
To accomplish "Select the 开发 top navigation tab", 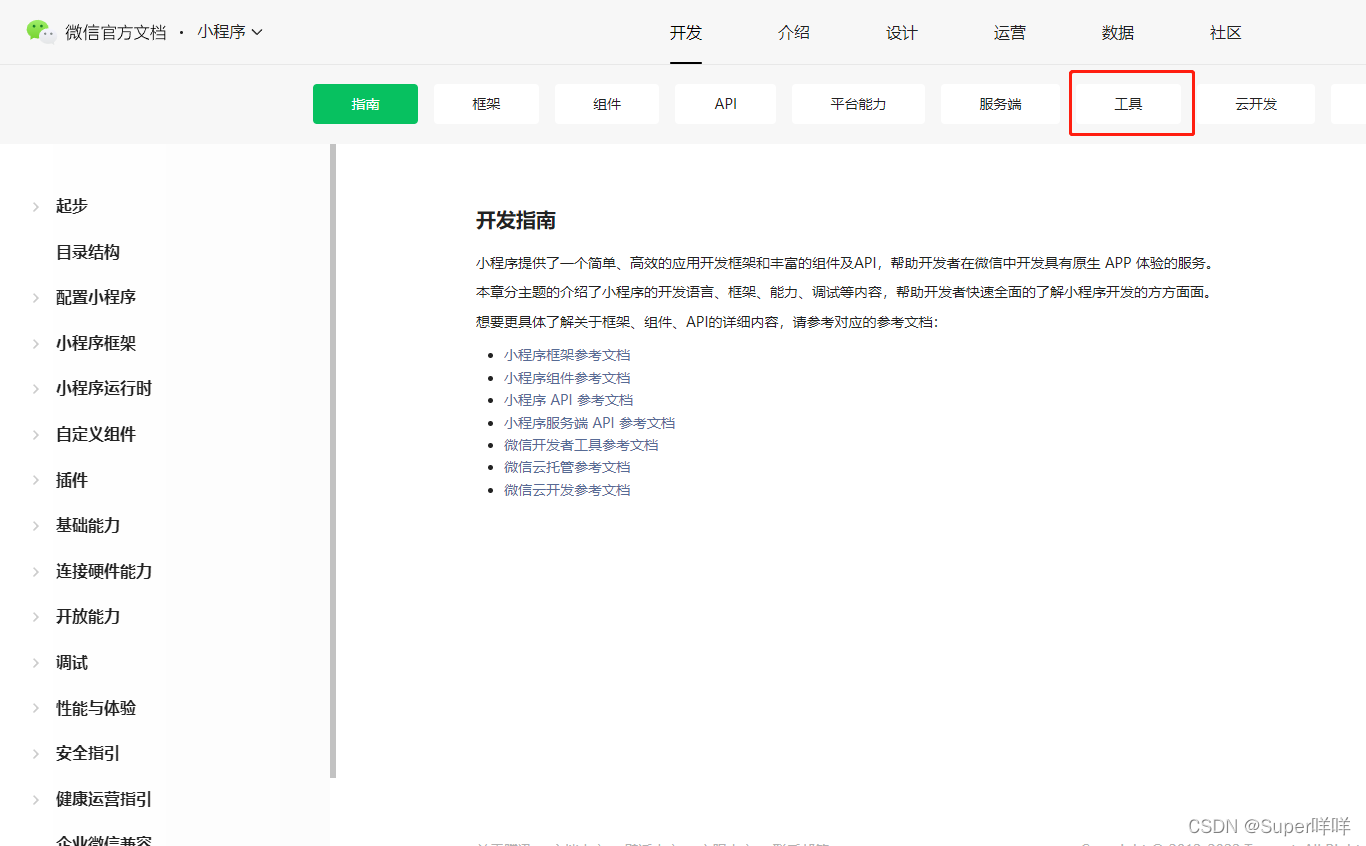I will point(686,33).
